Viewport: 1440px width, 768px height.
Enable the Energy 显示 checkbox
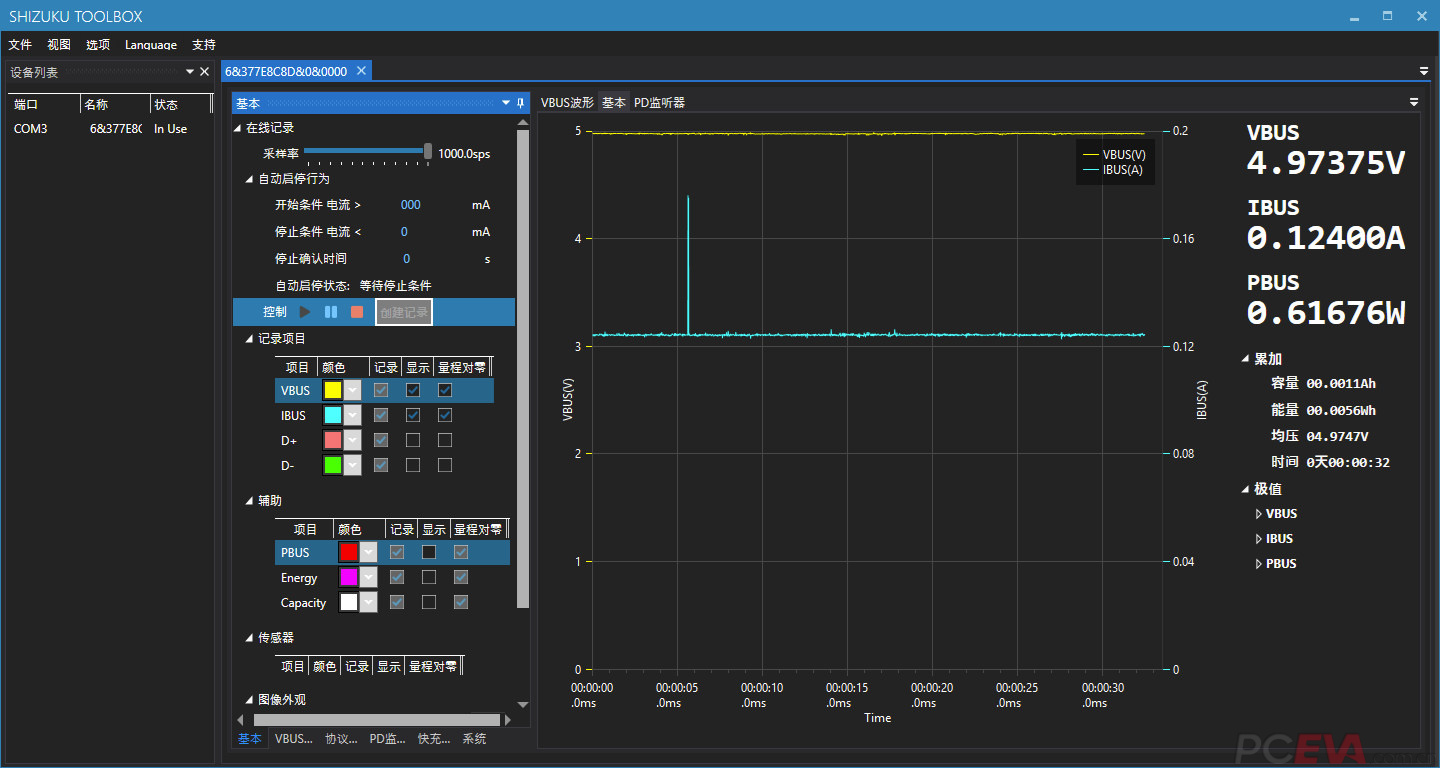click(429, 577)
